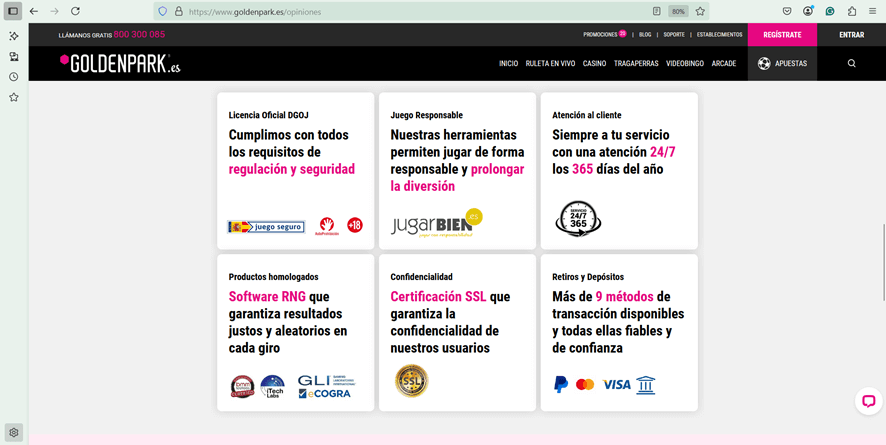
Task: Click the bank transfer building icon
Action: (645, 385)
